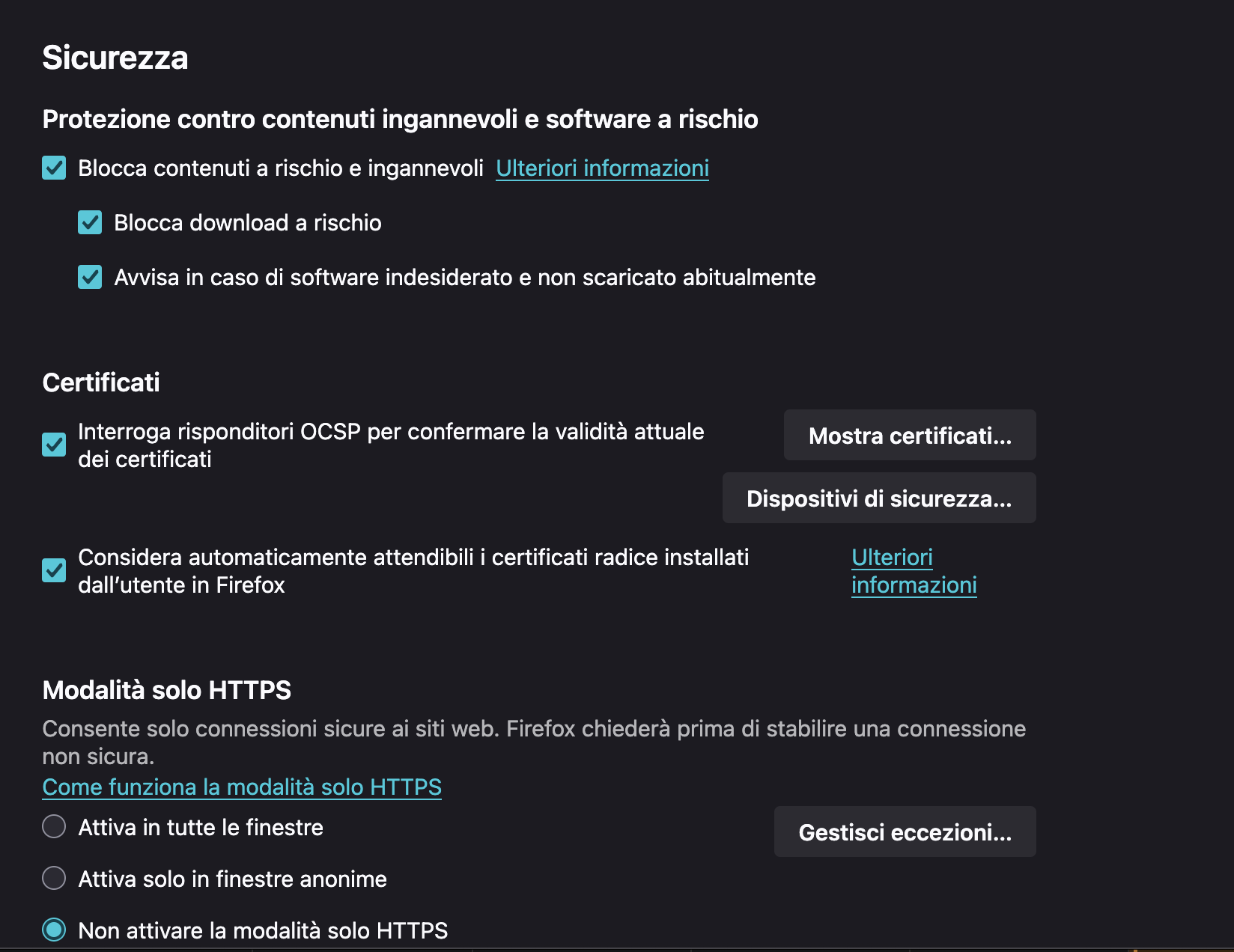1234x952 pixels.
Task: Click the Certificati section heading
Action: (101, 382)
